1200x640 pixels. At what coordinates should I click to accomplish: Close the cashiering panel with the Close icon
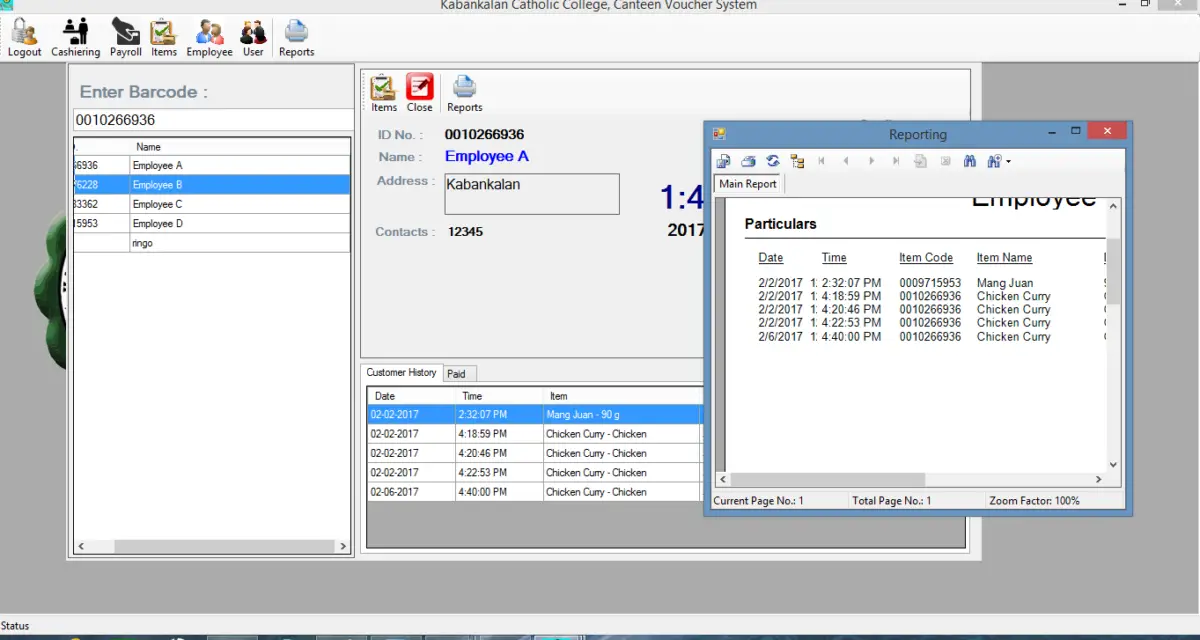click(x=419, y=90)
